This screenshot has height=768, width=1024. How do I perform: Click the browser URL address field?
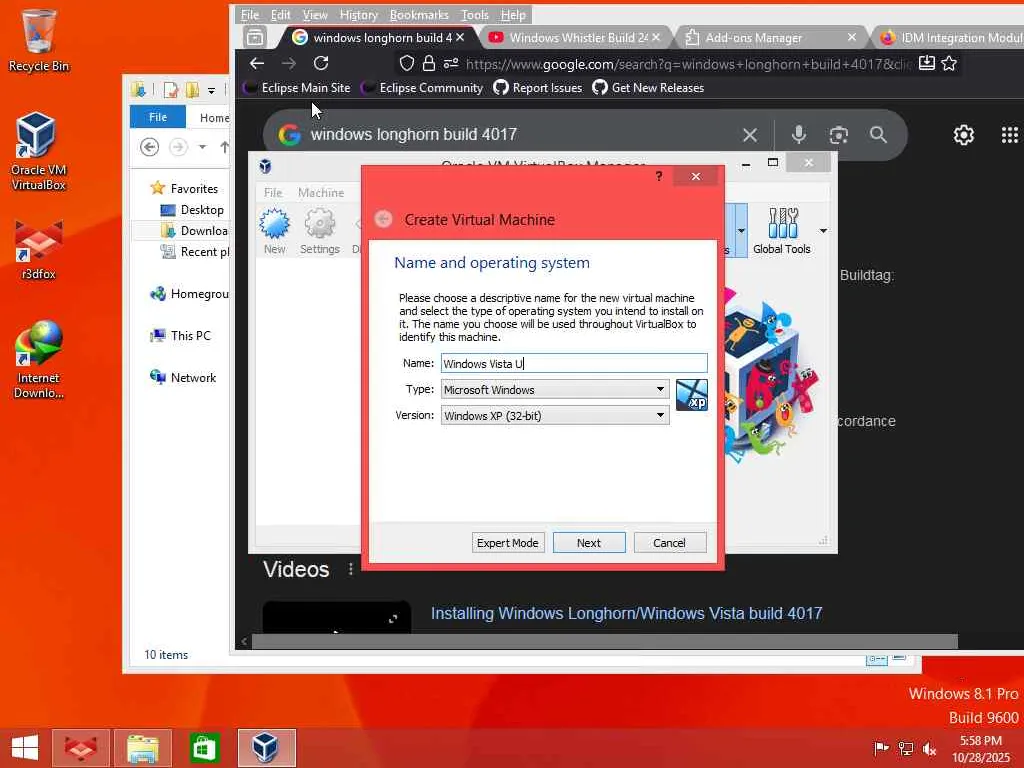688,64
